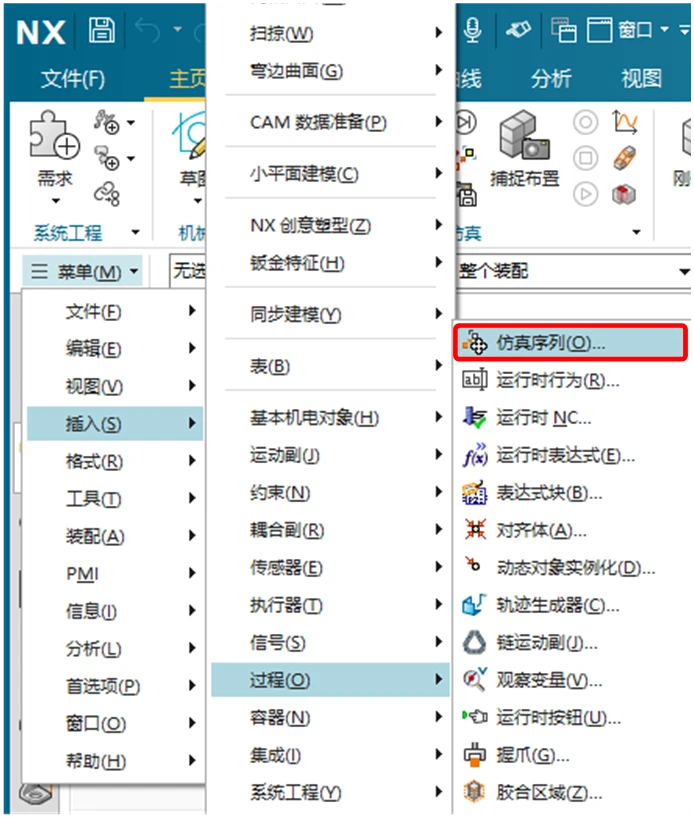Click the 对齐体 icon
This screenshot has height=818, width=694.
(x=475, y=530)
